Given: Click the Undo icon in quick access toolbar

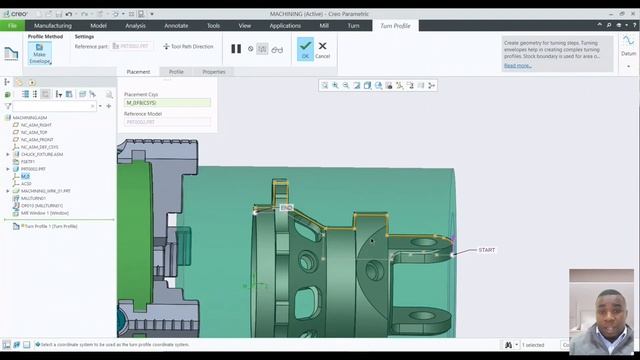Looking at the screenshot, I should pyautogui.click(x=69, y=14).
